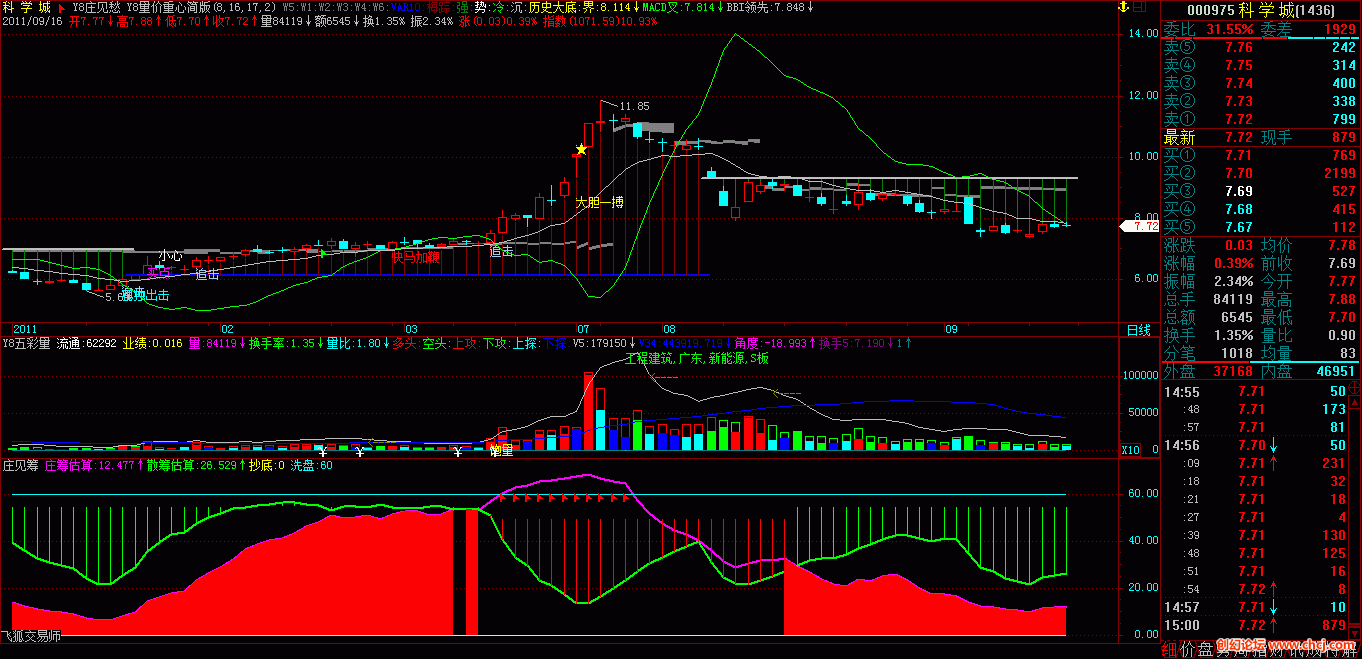The height and width of the screenshot is (659, 1362).
Task: Click the 小心 annotation on chart
Action: pyautogui.click(x=170, y=256)
